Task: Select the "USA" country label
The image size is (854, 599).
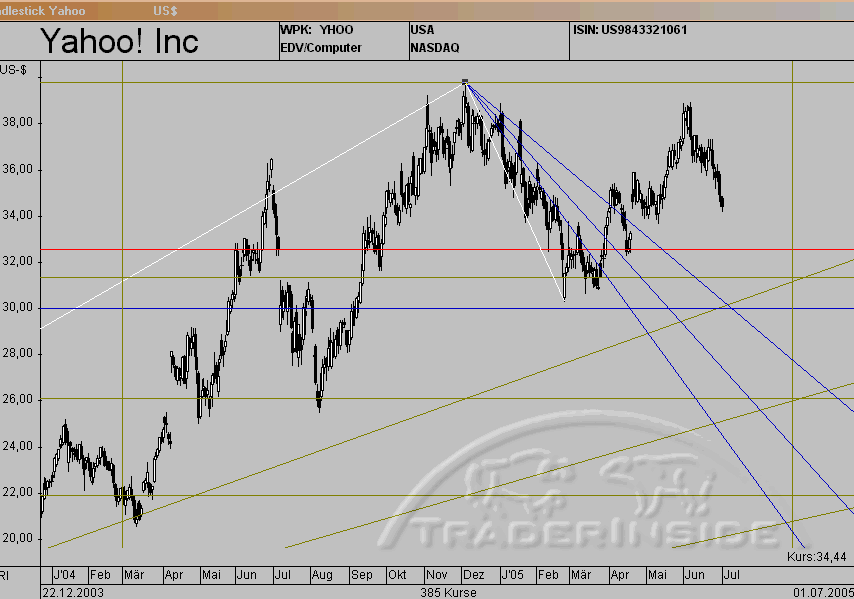Action: pyautogui.click(x=423, y=30)
